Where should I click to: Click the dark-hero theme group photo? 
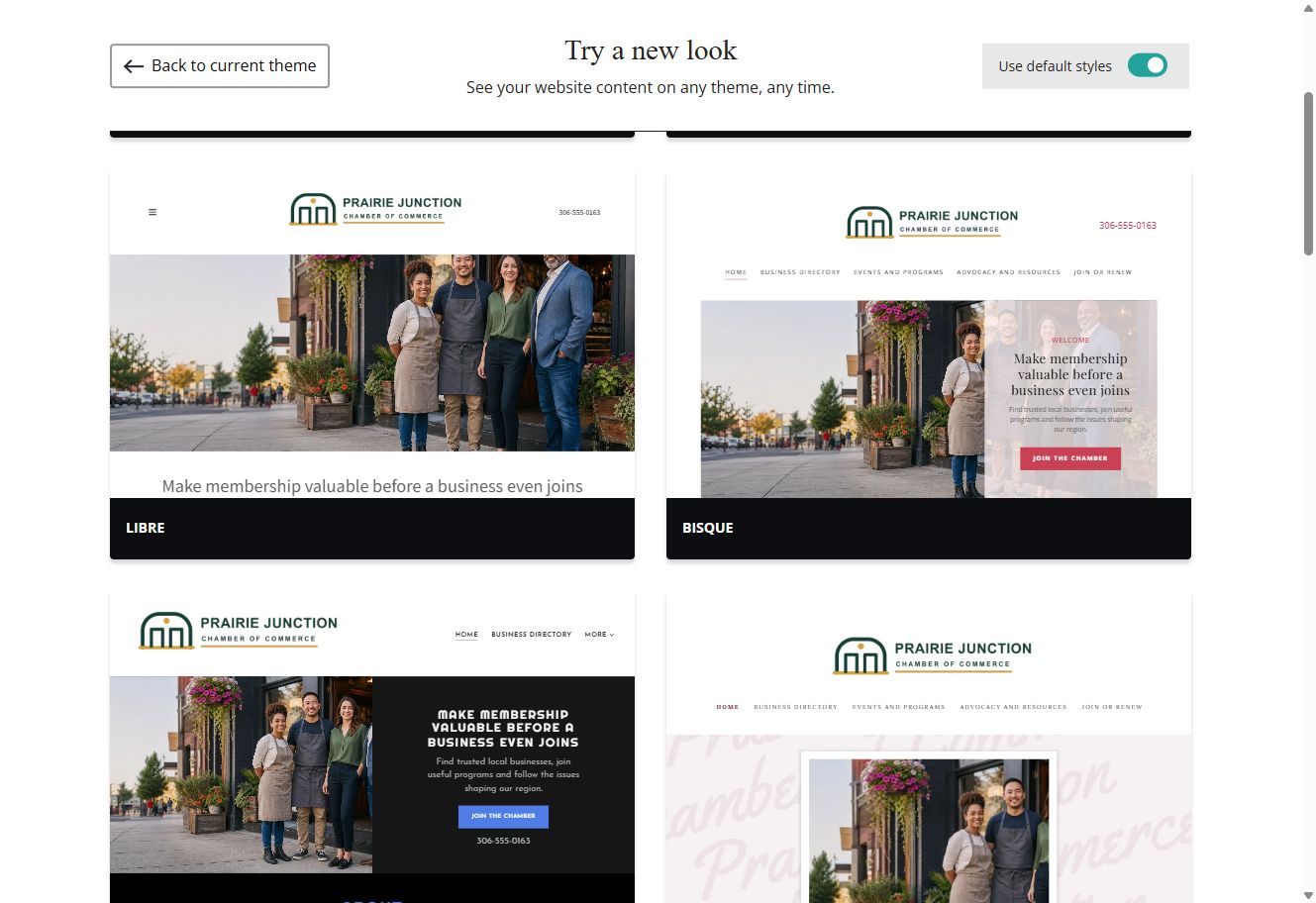(242, 774)
